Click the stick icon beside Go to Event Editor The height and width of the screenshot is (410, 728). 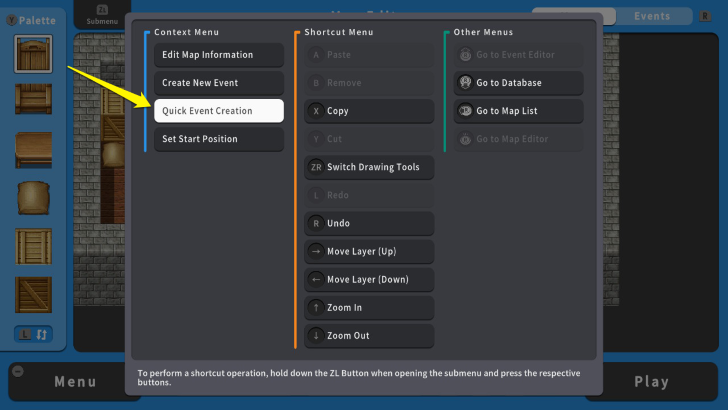[x=465, y=55]
